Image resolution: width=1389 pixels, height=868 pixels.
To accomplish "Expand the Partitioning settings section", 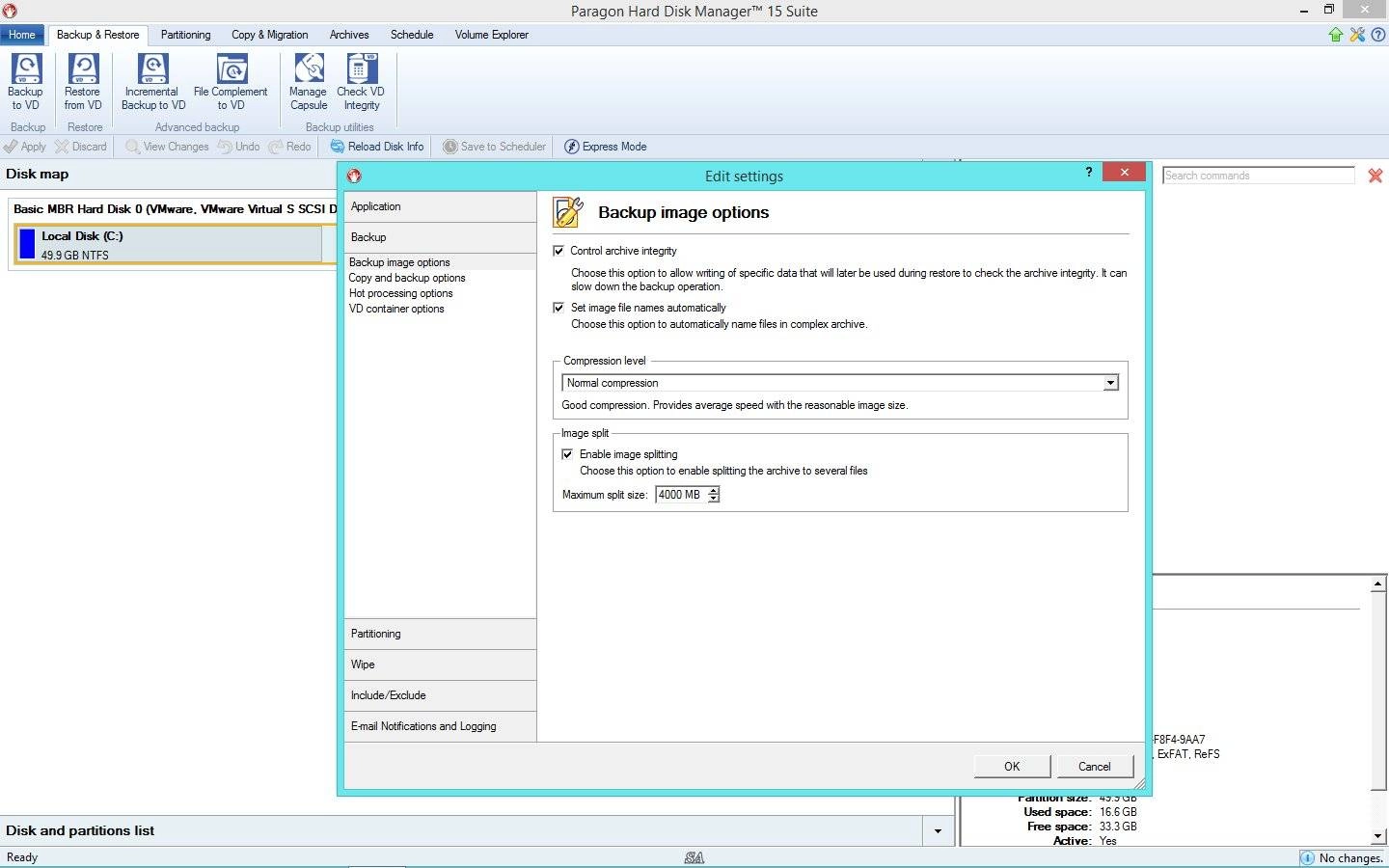I will pos(440,634).
